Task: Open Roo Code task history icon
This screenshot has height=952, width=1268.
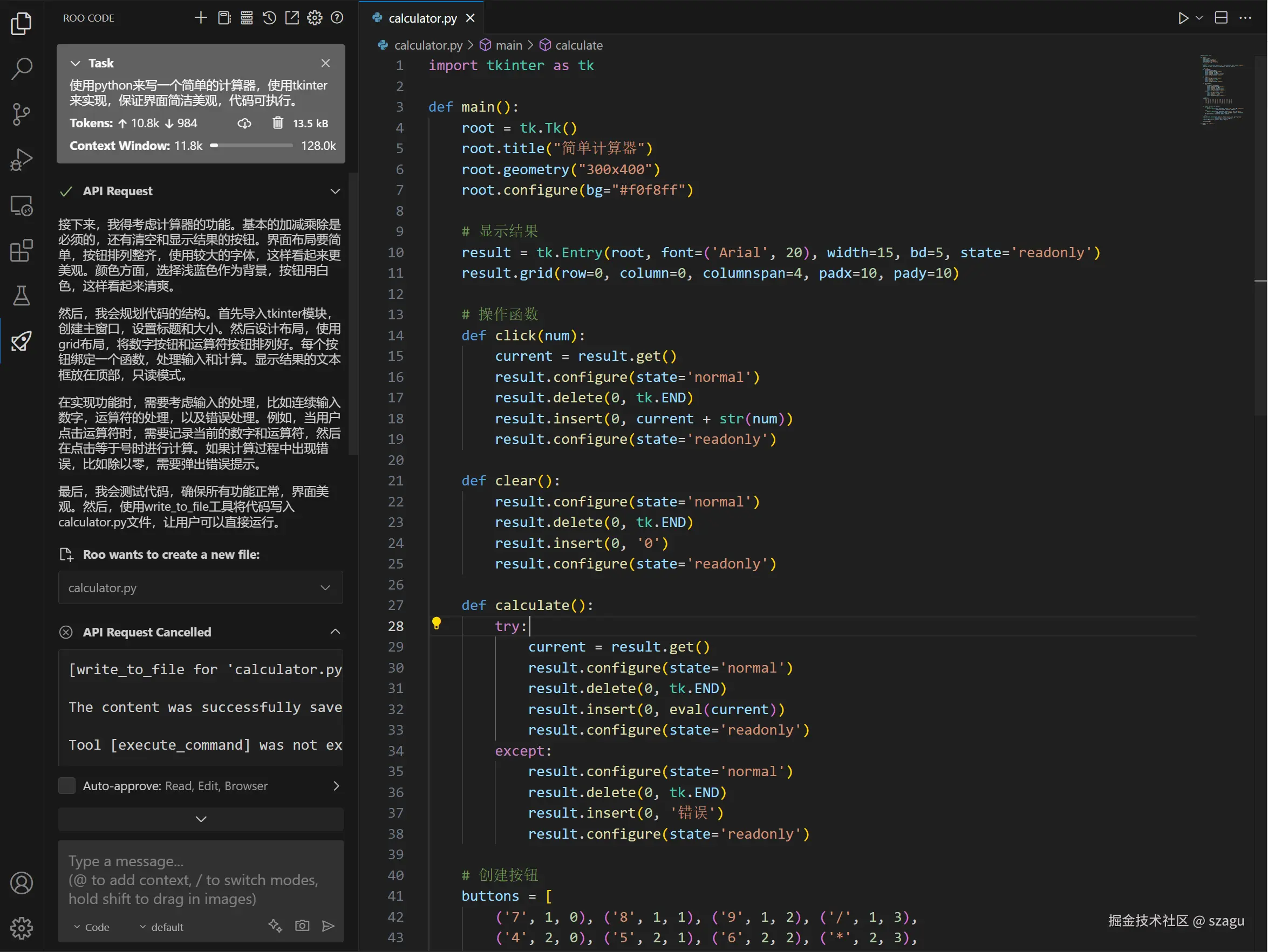Action: tap(269, 18)
